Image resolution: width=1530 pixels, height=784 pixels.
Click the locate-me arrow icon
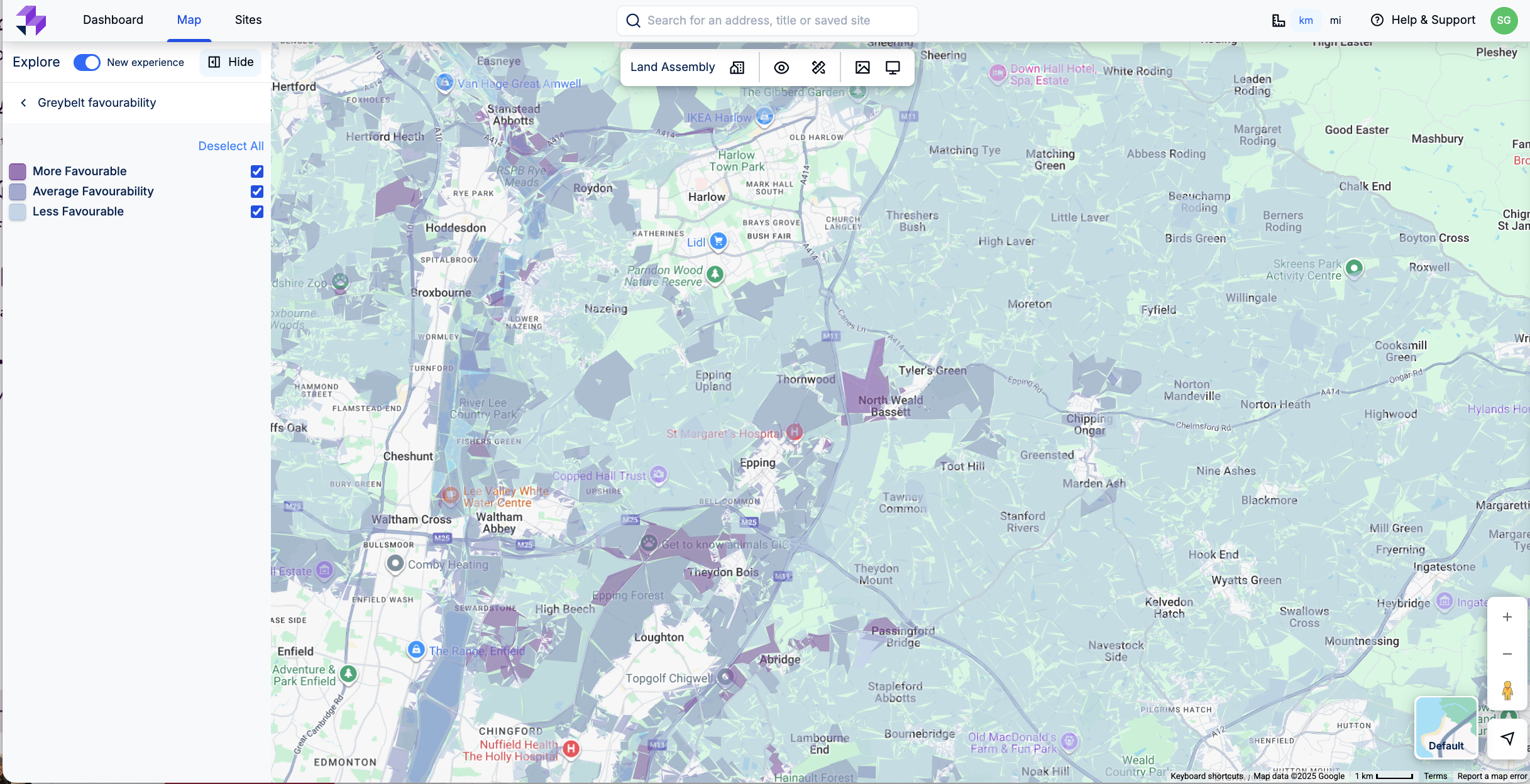pyautogui.click(x=1507, y=738)
